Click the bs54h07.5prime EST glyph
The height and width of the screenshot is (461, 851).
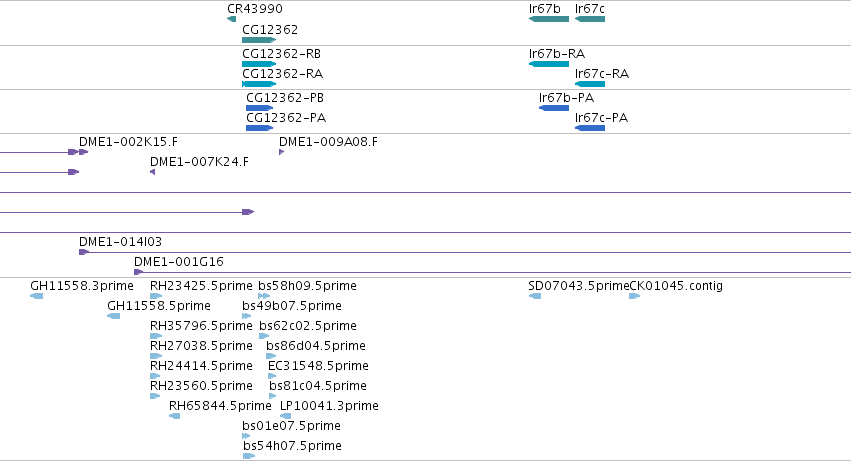click(x=249, y=456)
